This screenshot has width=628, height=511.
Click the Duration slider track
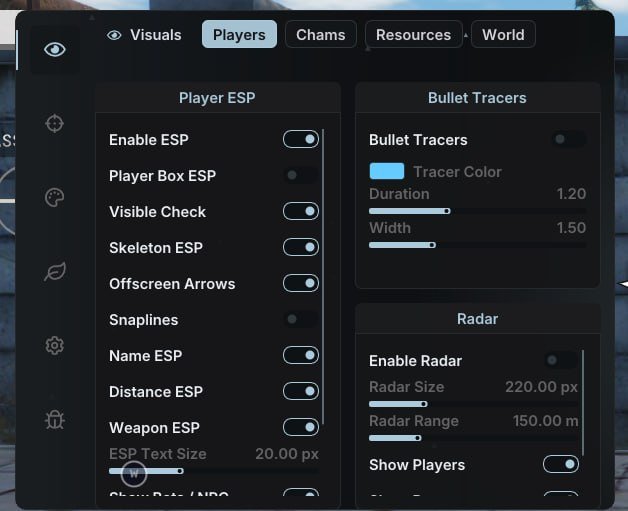477,211
